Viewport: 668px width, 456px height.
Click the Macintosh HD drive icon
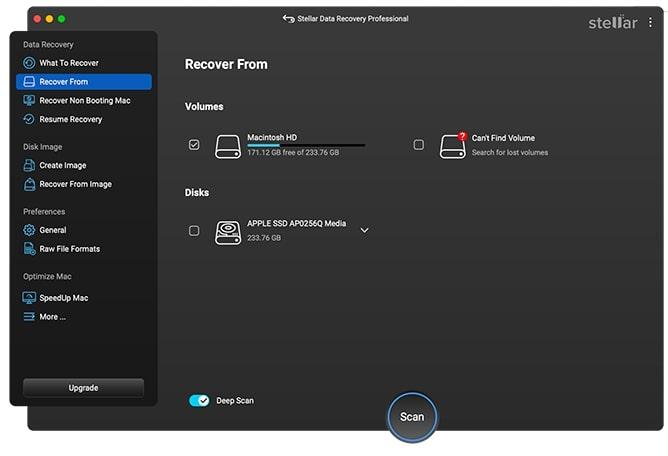228,147
